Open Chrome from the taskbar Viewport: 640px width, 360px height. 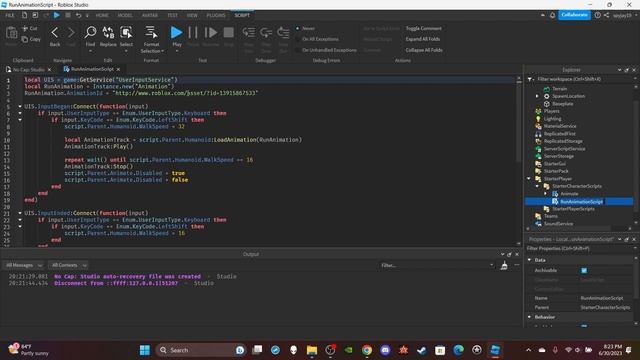367,350
